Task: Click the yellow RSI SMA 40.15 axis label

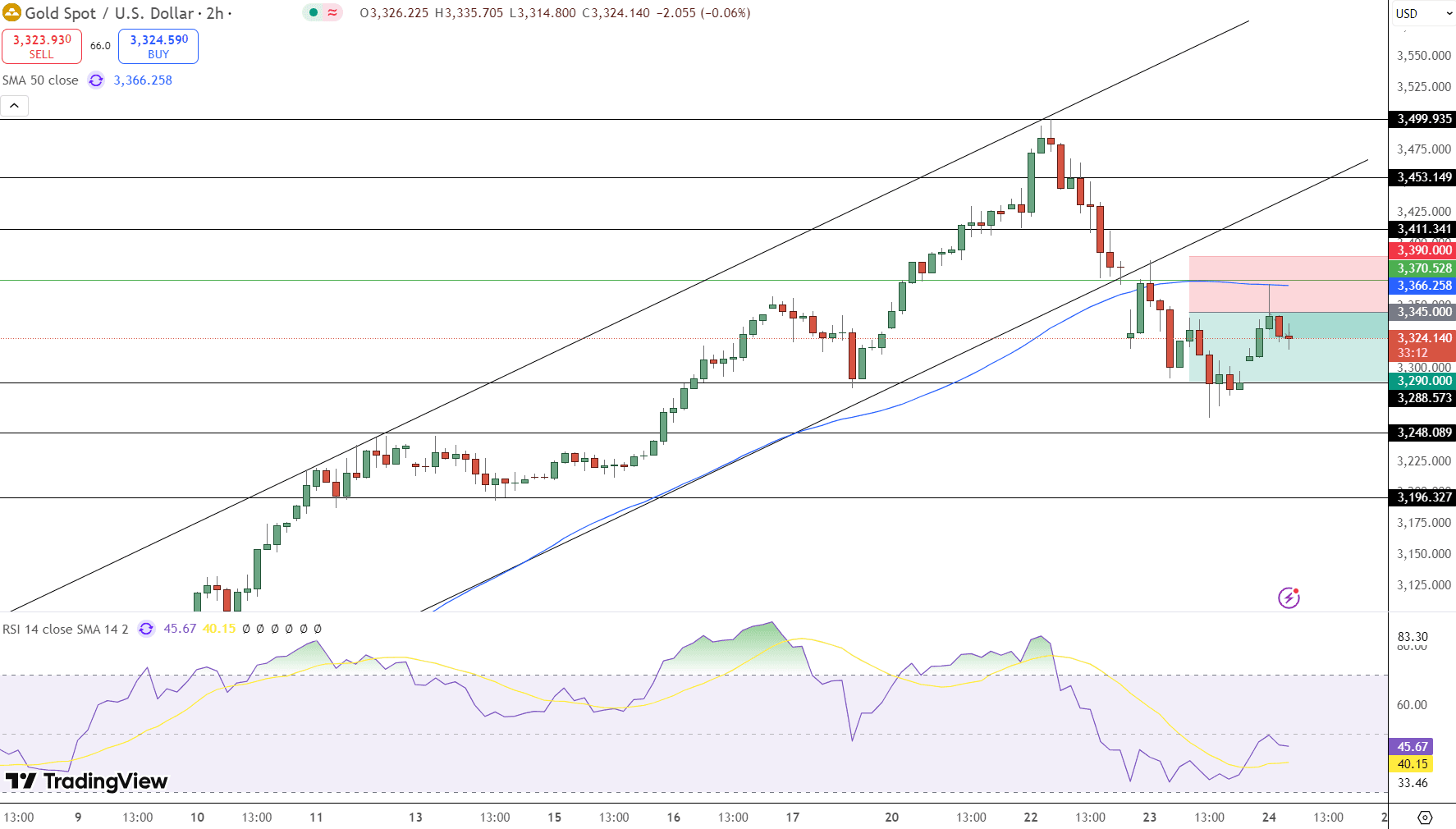Action: (x=1411, y=764)
